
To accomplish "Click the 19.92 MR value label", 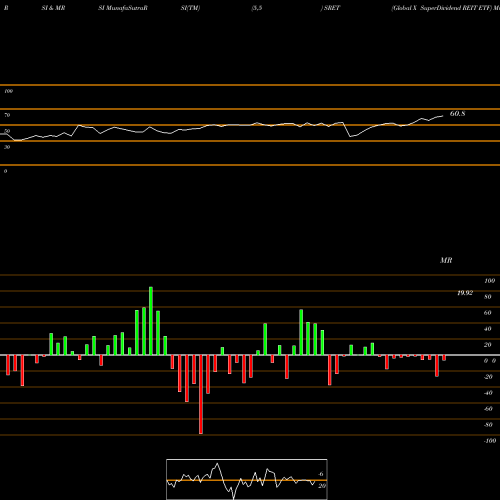I will (x=465, y=293).
